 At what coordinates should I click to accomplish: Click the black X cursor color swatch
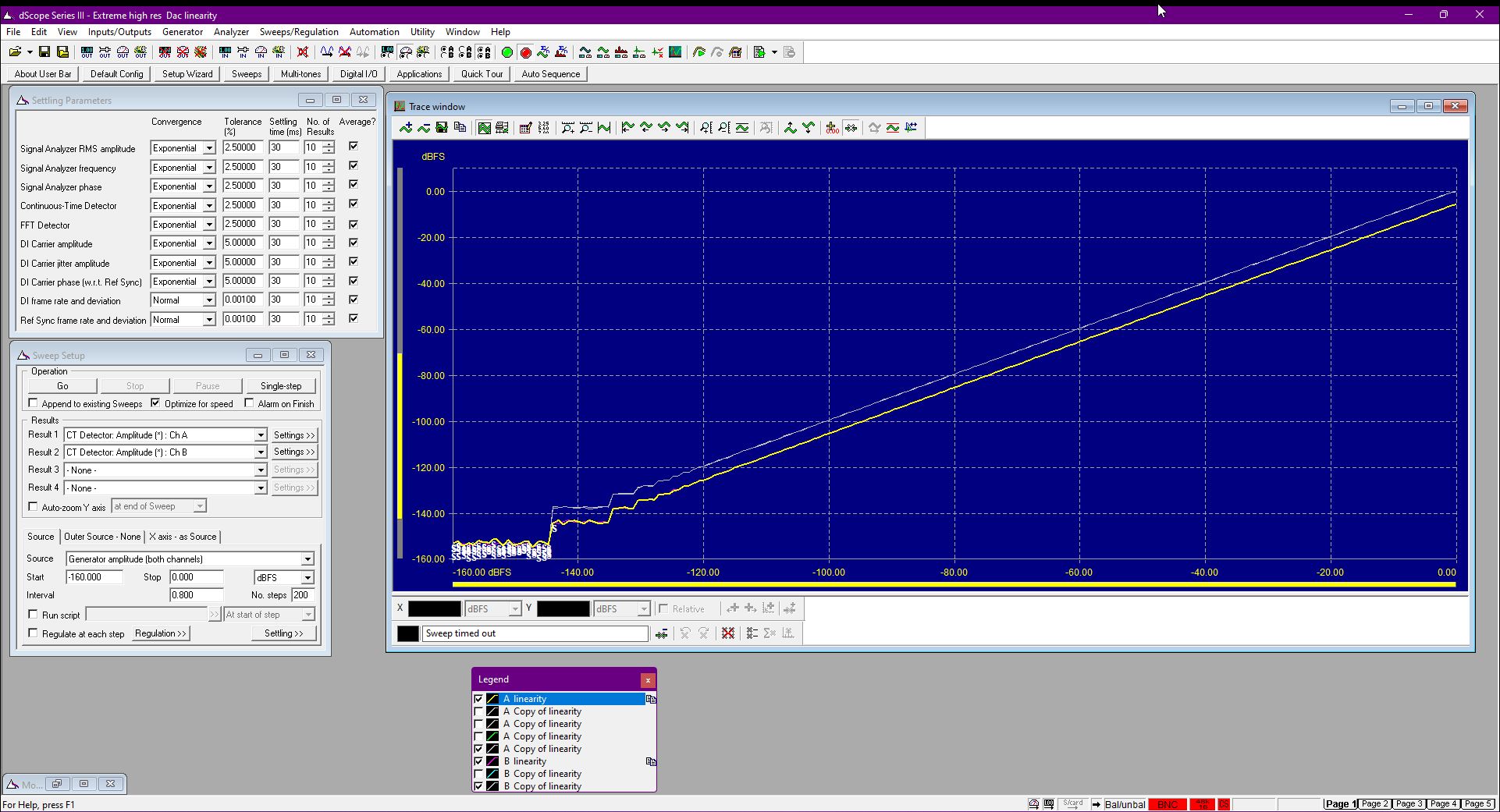coord(435,609)
